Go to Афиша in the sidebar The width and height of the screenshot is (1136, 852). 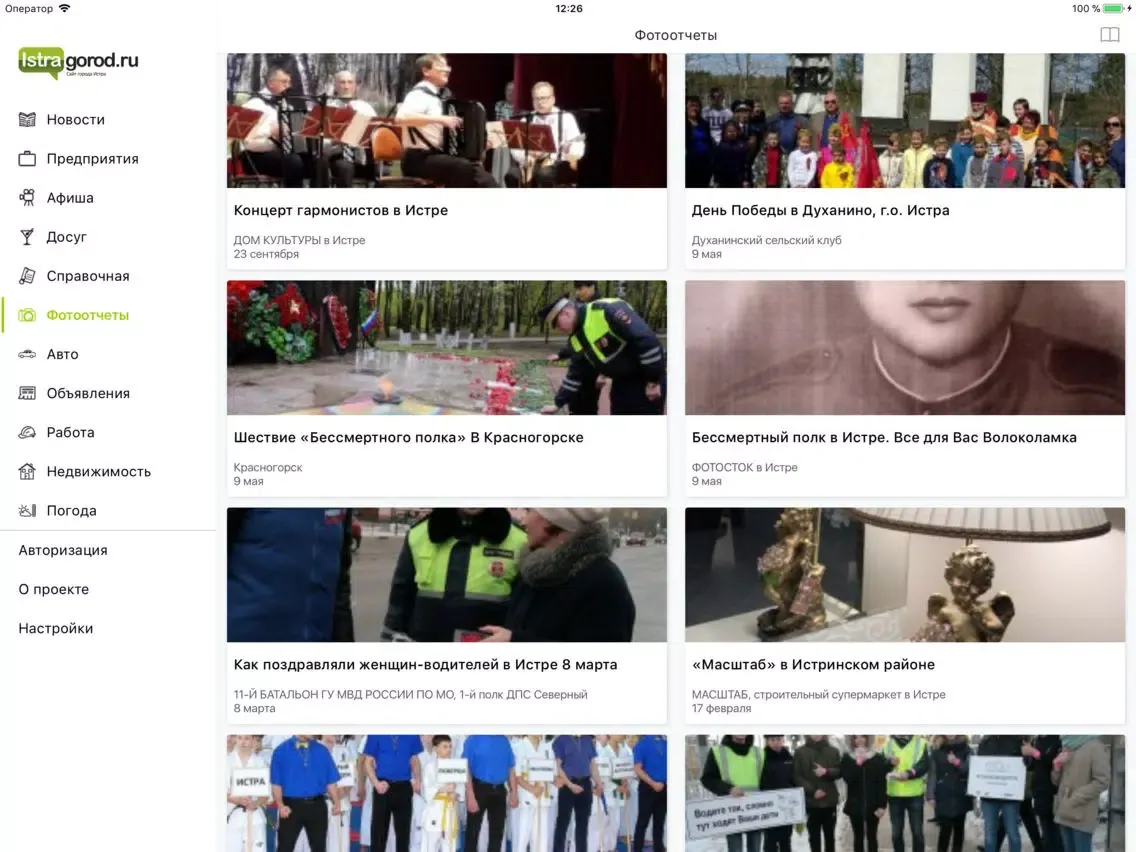[70, 198]
